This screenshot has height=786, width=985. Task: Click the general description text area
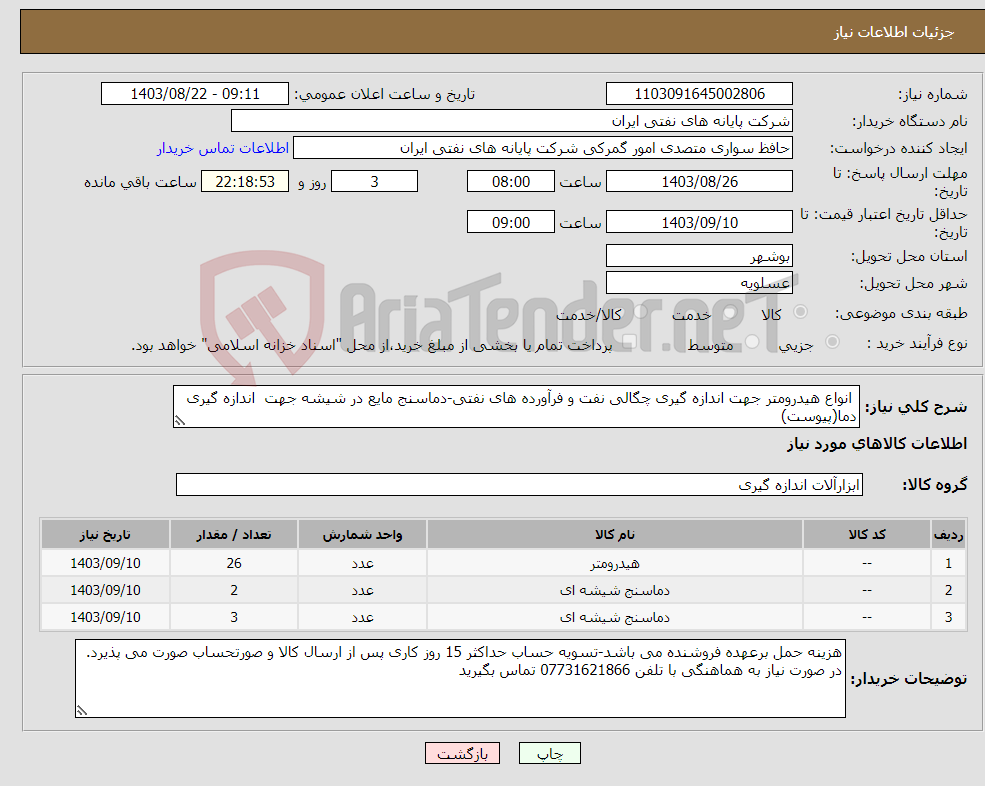tap(516, 407)
